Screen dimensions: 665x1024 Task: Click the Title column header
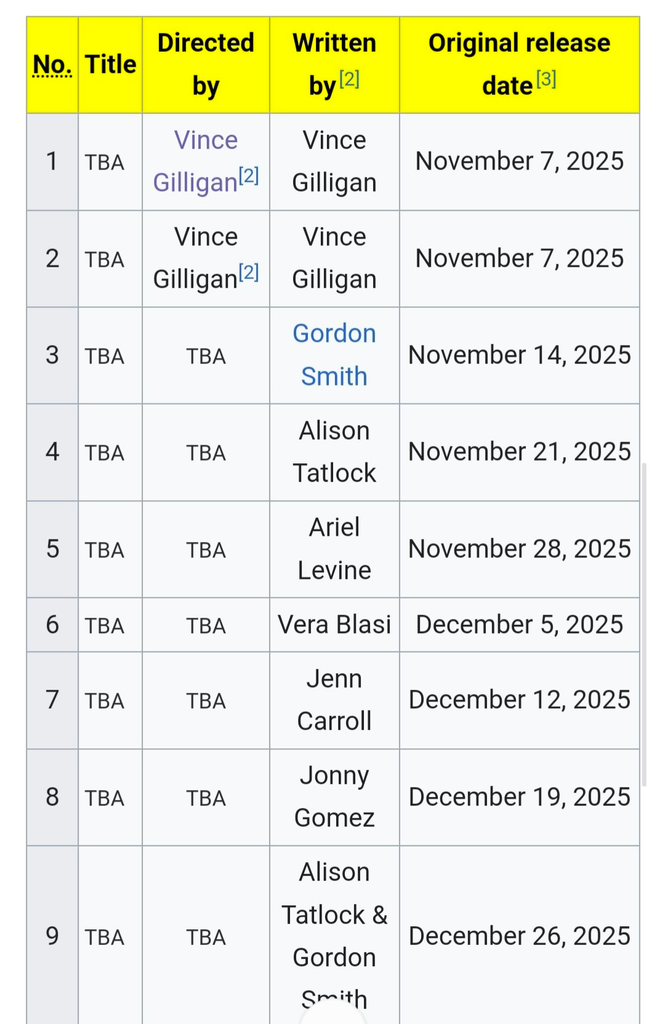[110, 65]
